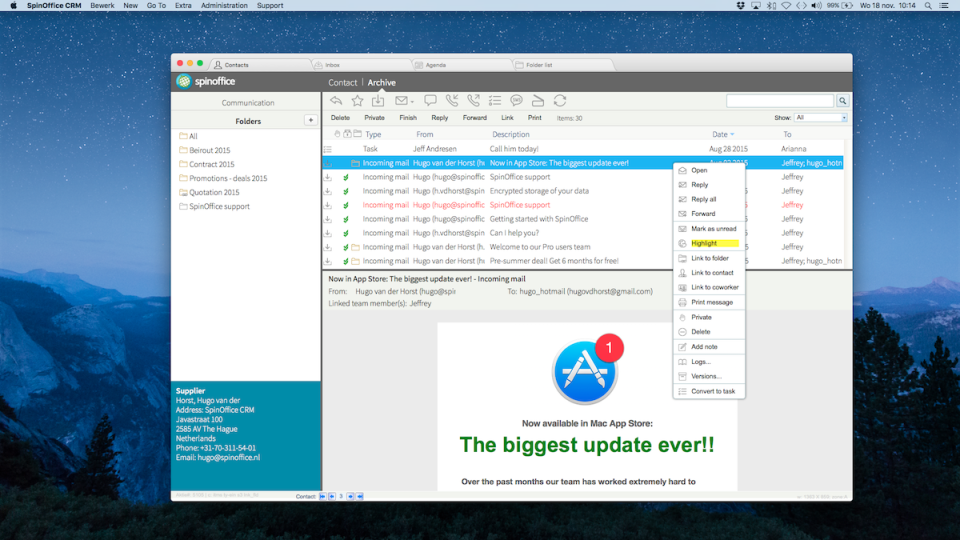The width and height of the screenshot is (960, 540).
Task: Select the Contract 2015 folder
Action: tap(207, 164)
